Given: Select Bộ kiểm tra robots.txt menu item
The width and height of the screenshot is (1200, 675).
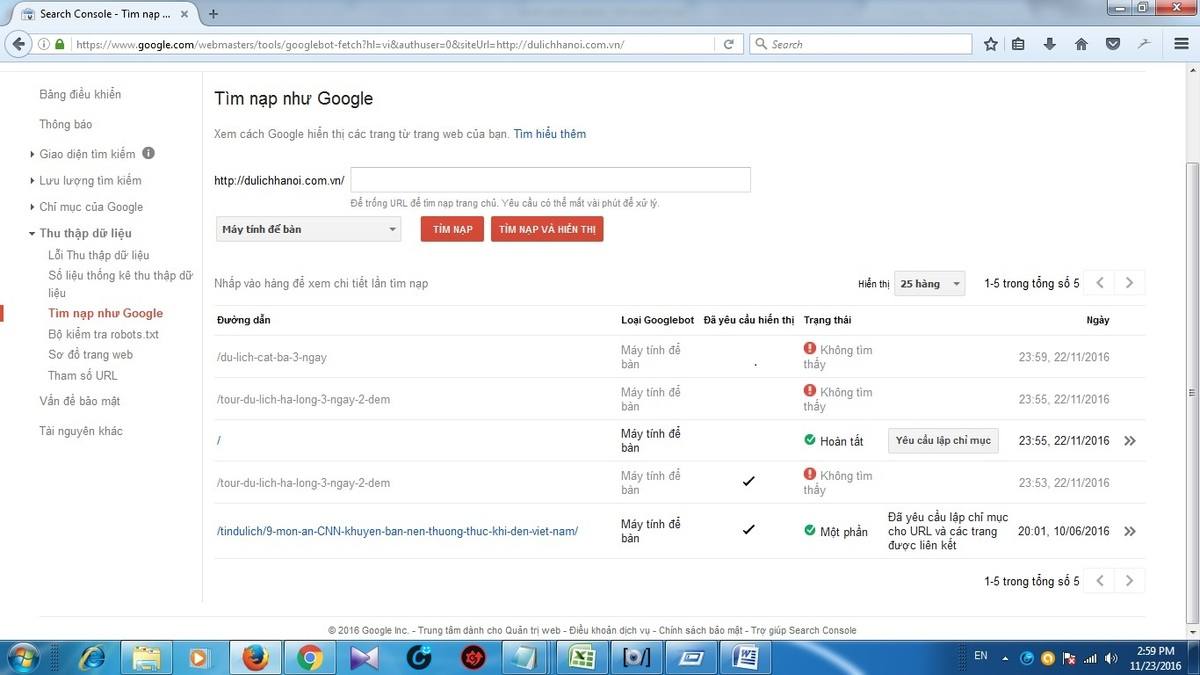Looking at the screenshot, I should (104, 334).
